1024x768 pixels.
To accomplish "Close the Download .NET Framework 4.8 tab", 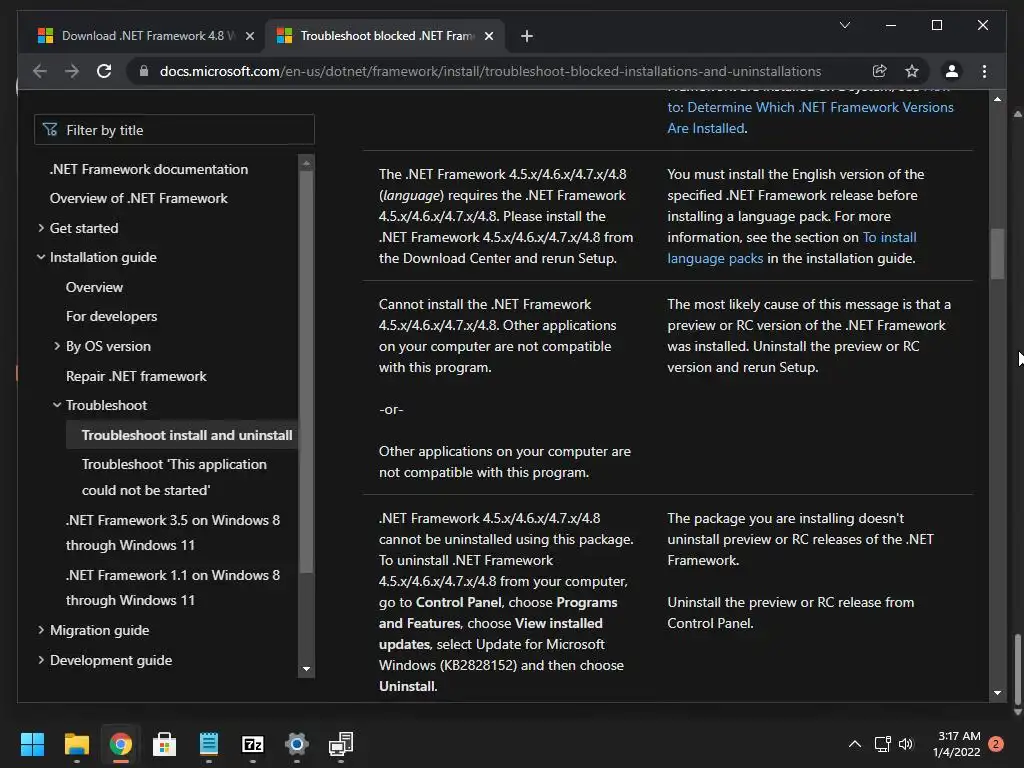I will (x=249, y=36).
